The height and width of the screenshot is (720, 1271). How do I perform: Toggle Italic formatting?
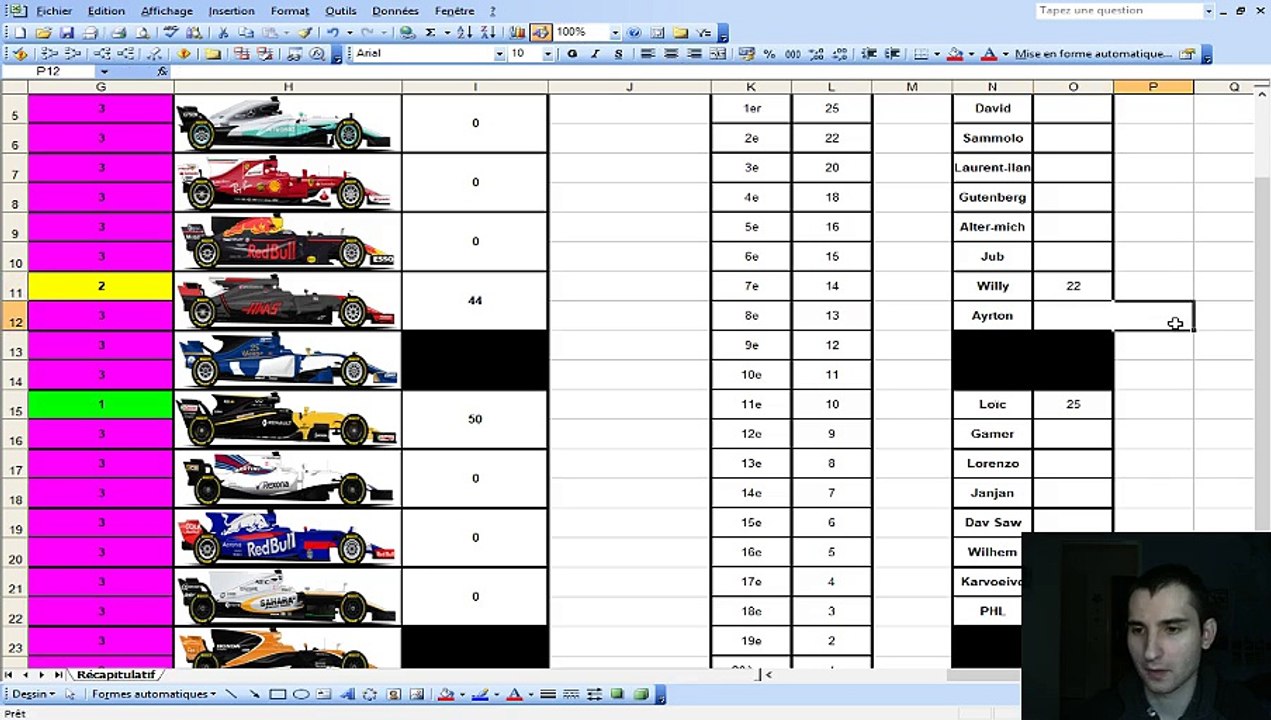tap(595, 53)
